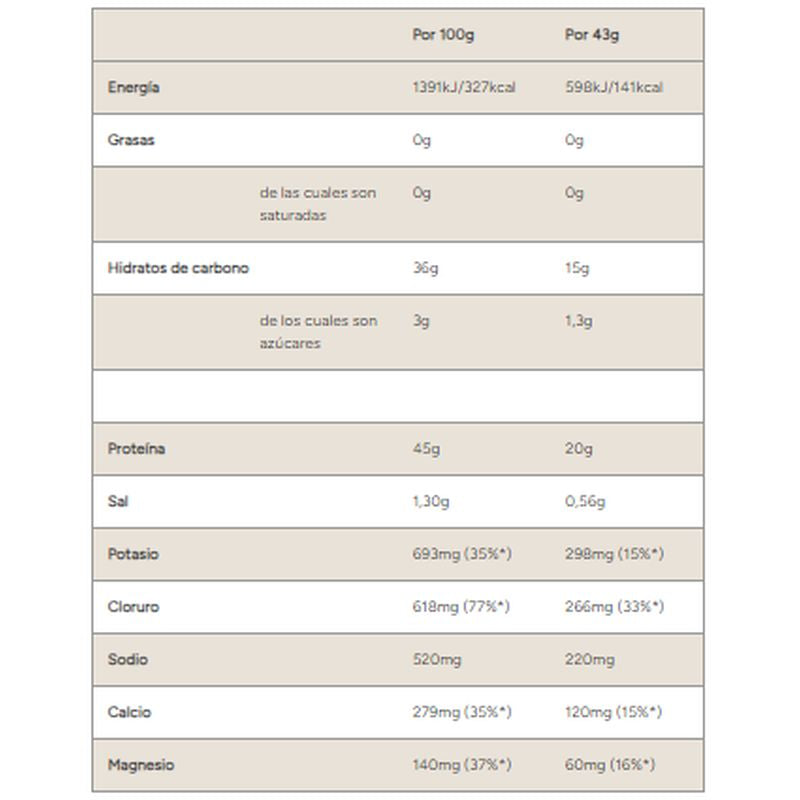
Task: Click the '1391kJ/327kcal' energy value
Action: (464, 88)
